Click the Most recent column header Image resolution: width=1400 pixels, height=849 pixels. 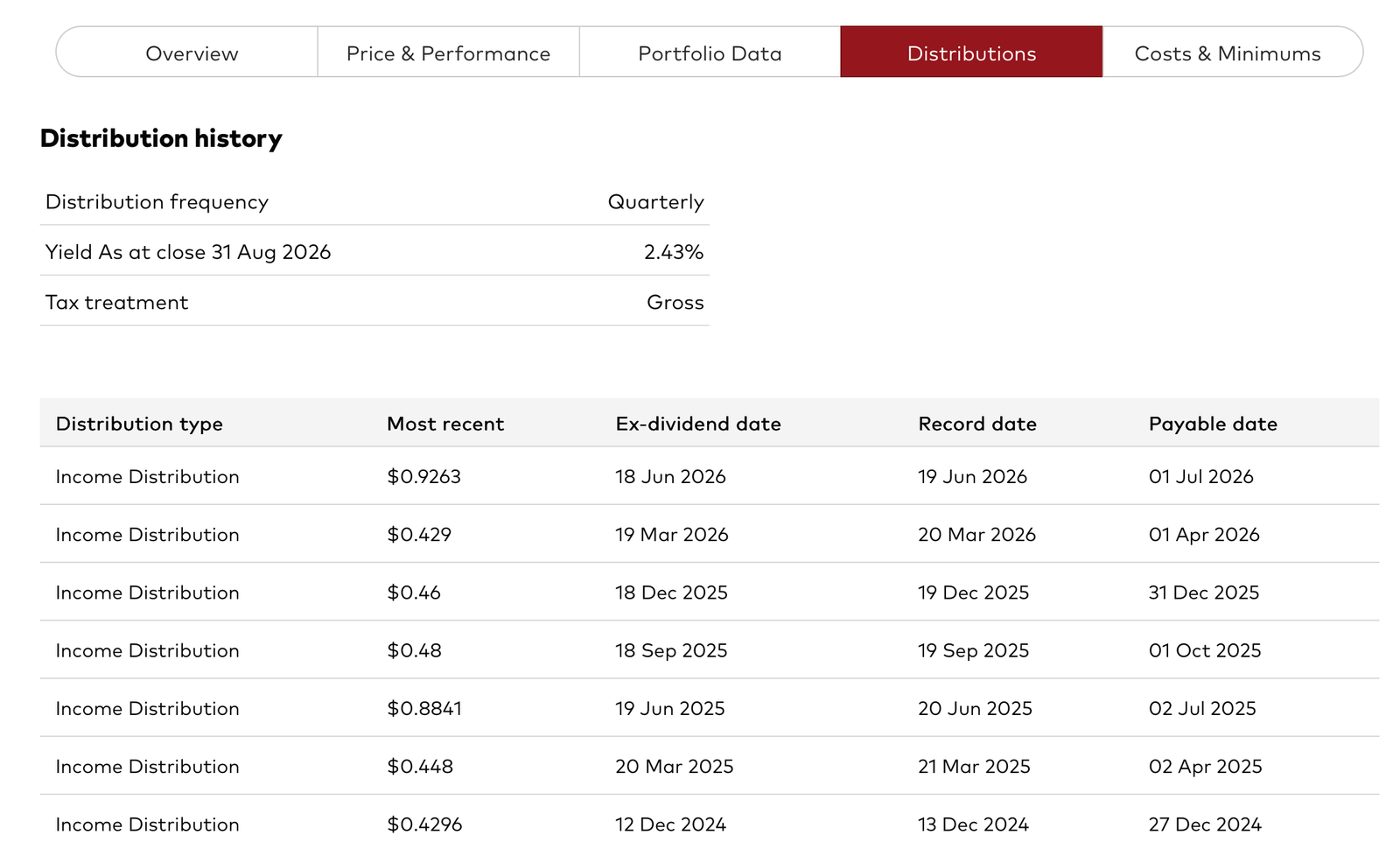445,424
